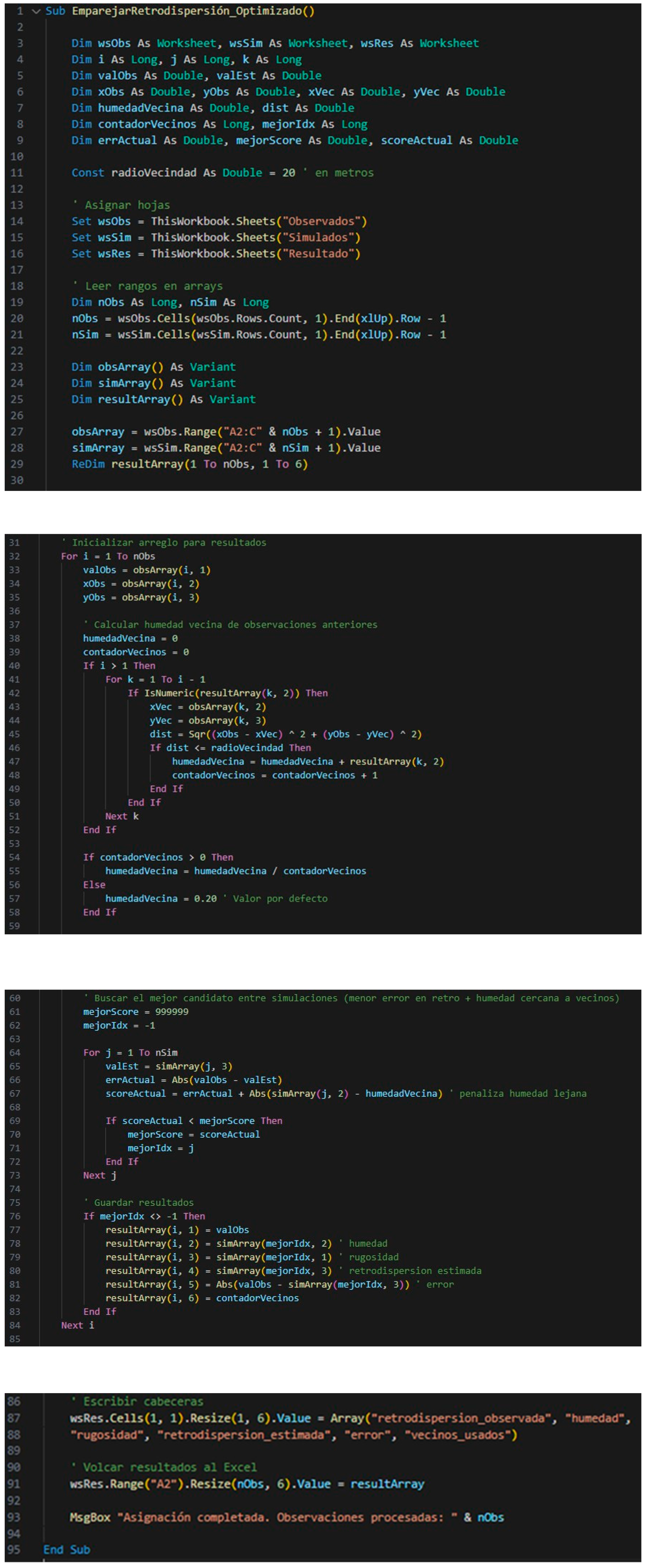This screenshot has width=646, height=1568.
Task: Click the 'If i > 1 Then' statement
Action: pyautogui.click(x=119, y=666)
